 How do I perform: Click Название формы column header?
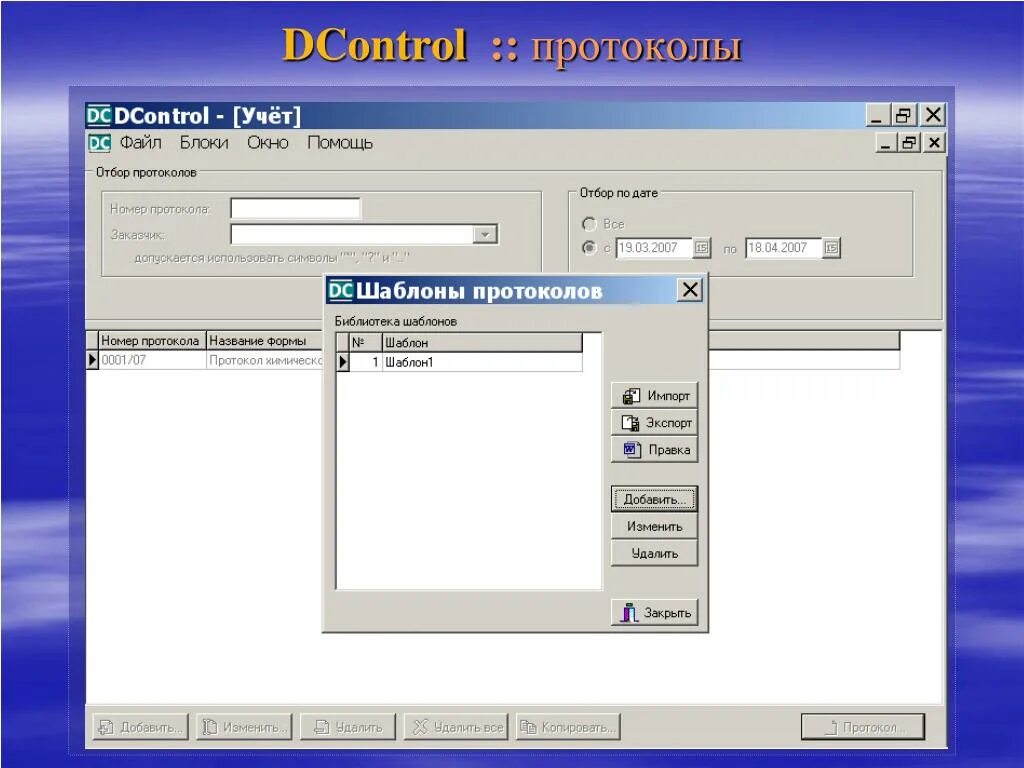point(265,340)
